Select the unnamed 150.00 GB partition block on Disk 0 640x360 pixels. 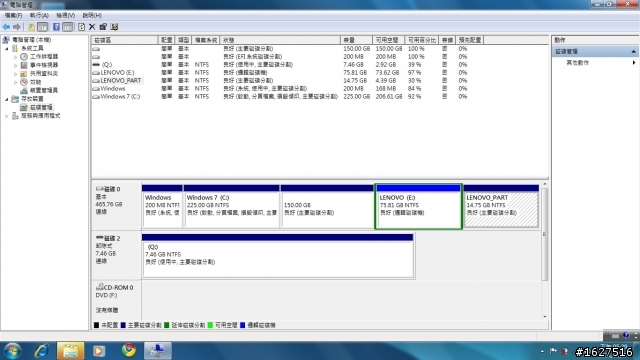[x=327, y=206]
